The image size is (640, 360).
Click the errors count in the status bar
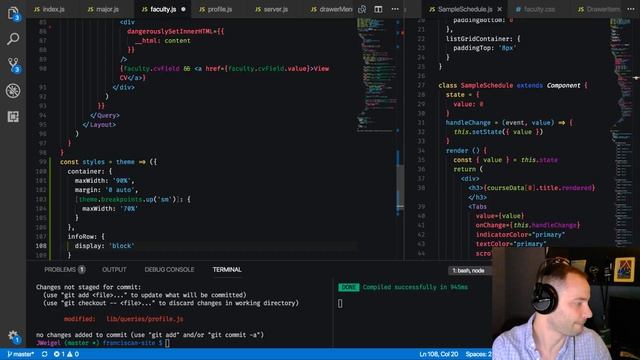pos(60,354)
